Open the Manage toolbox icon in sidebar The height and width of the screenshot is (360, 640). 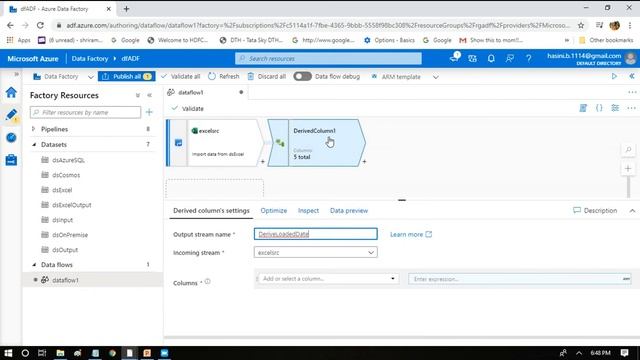coord(11,160)
